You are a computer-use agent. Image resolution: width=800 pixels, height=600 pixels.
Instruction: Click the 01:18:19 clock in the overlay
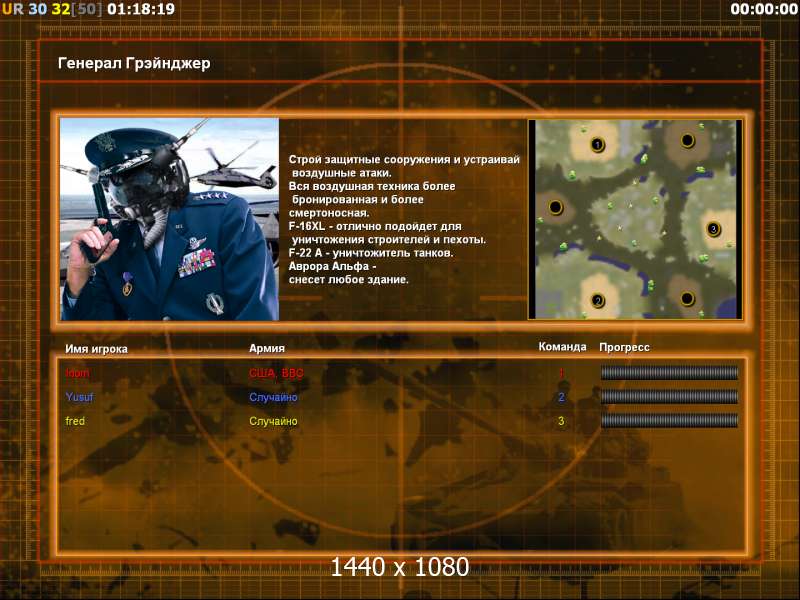pyautogui.click(x=141, y=9)
